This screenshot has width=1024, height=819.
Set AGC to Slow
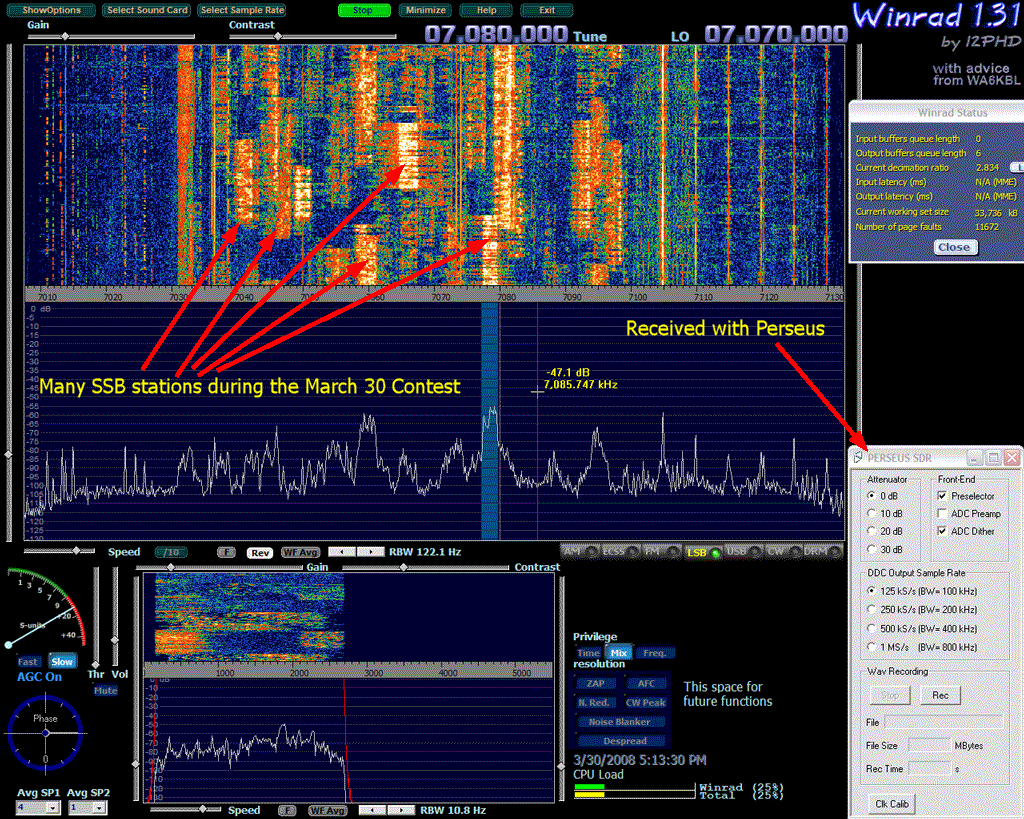(x=62, y=662)
